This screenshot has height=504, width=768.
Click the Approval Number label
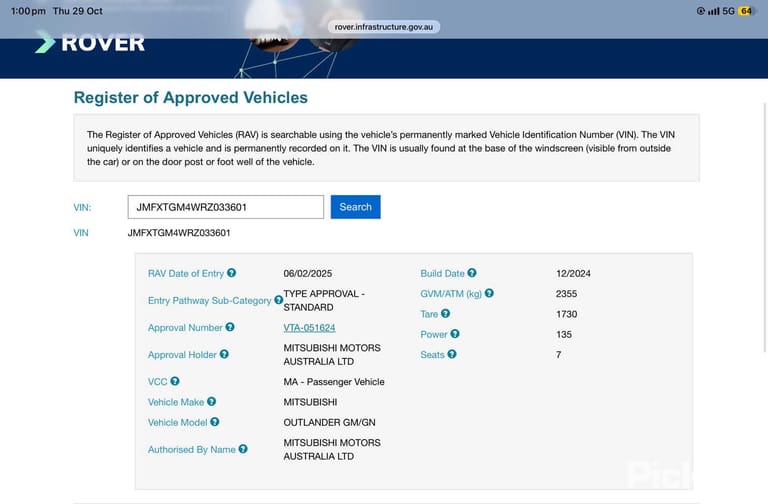[185, 327]
